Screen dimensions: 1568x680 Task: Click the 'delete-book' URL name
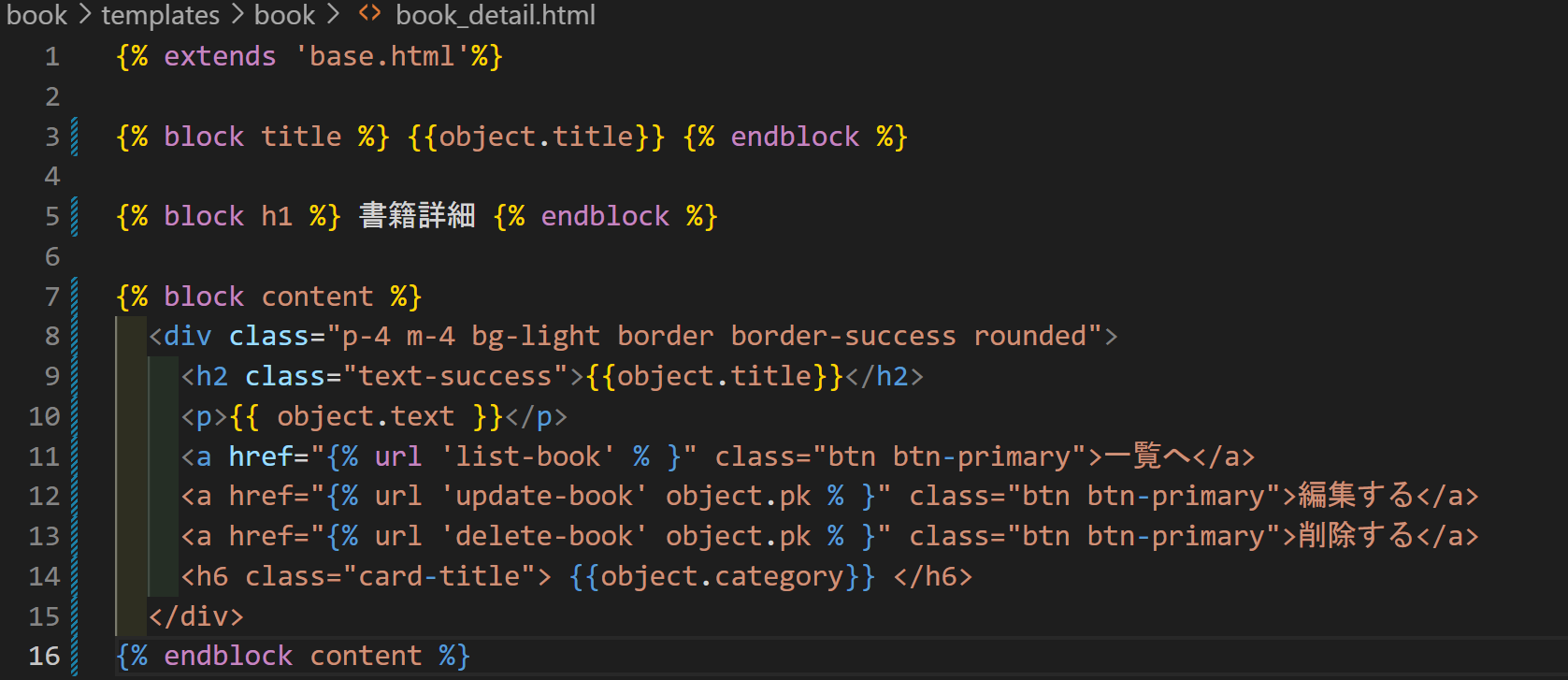tap(544, 537)
